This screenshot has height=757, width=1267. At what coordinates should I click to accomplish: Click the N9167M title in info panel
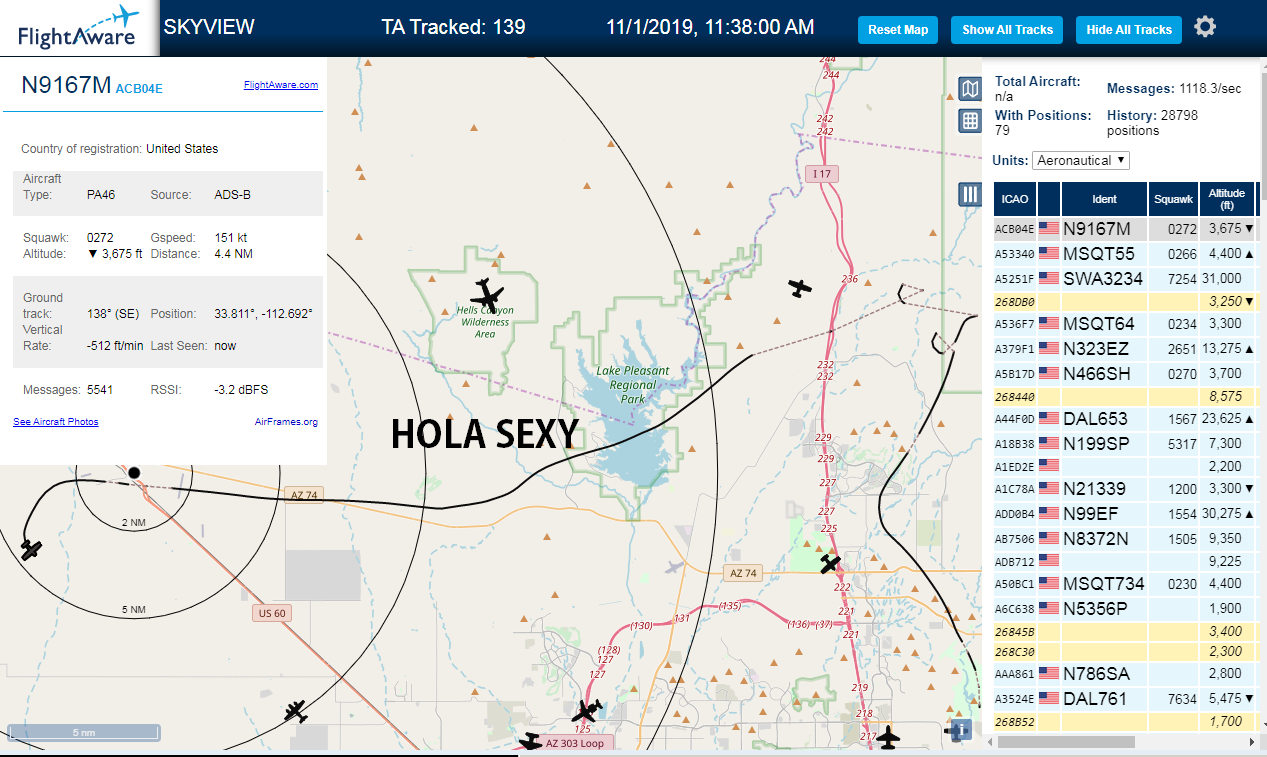tap(66, 86)
